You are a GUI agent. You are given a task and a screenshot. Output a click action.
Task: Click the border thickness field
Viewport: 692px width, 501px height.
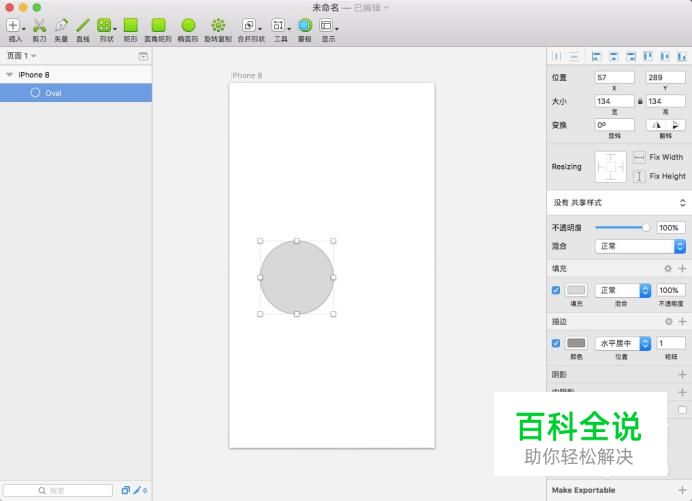click(x=671, y=343)
